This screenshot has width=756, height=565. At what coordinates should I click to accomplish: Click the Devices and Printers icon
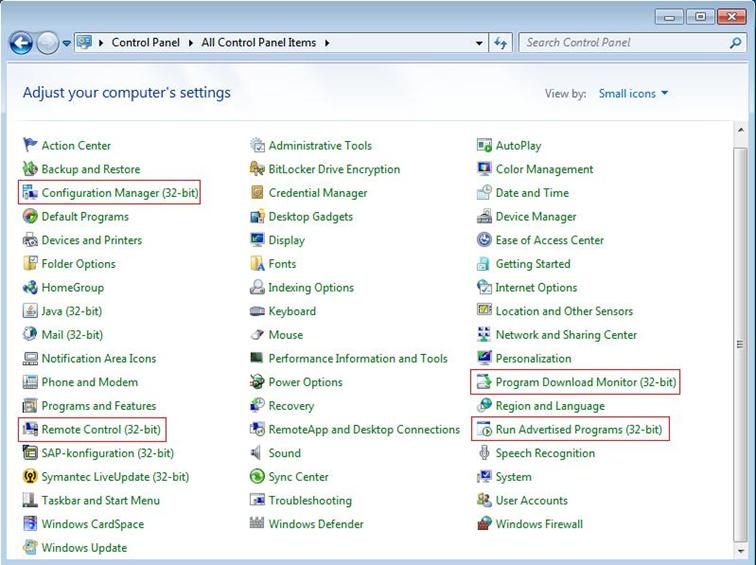pyautogui.click(x=30, y=239)
